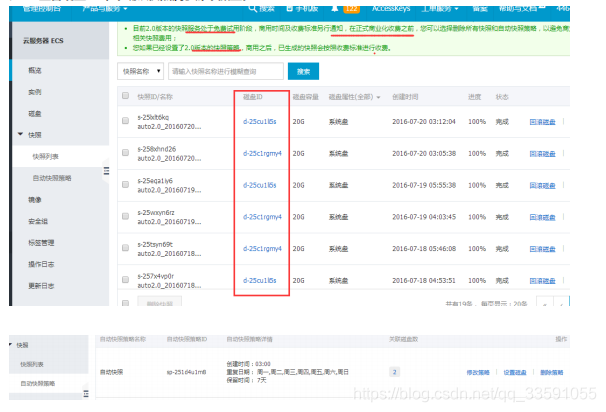Click 回滚磁盘 for snapshot s-25wxyn6rz
Screen dimensions: 606x412
542,217
